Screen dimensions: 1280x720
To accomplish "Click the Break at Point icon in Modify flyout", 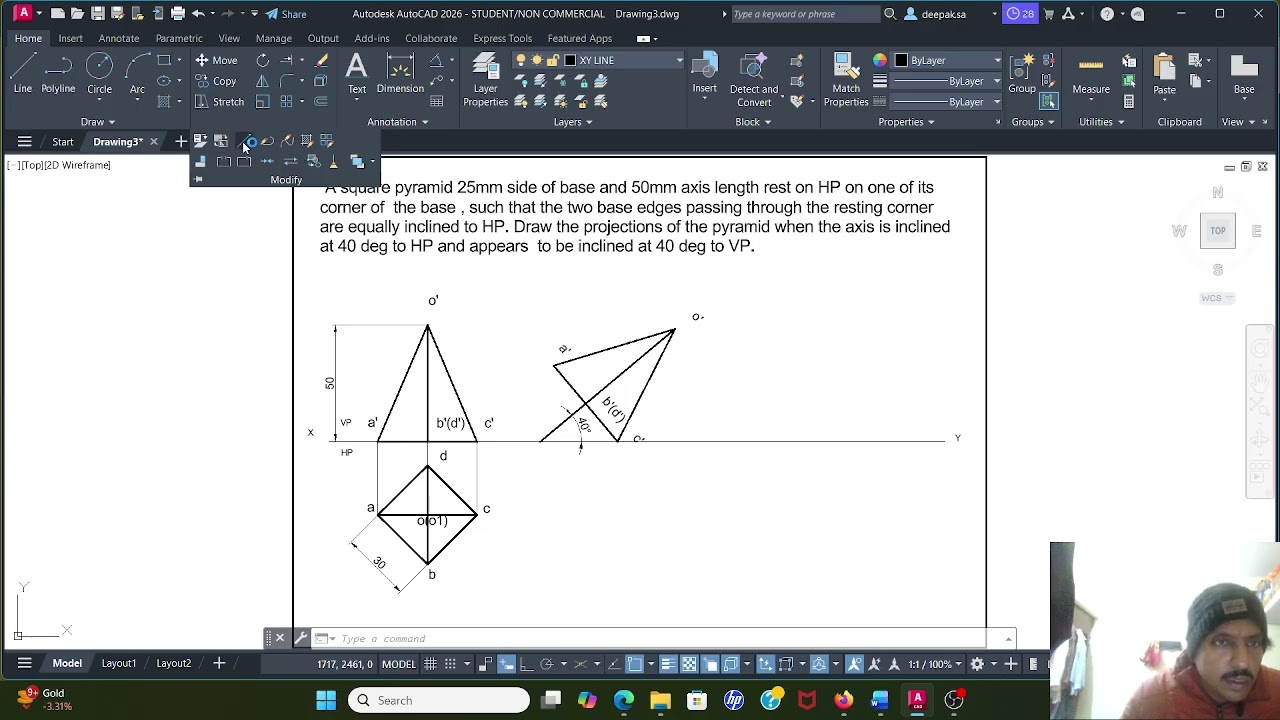I will pyautogui.click(x=244, y=162).
